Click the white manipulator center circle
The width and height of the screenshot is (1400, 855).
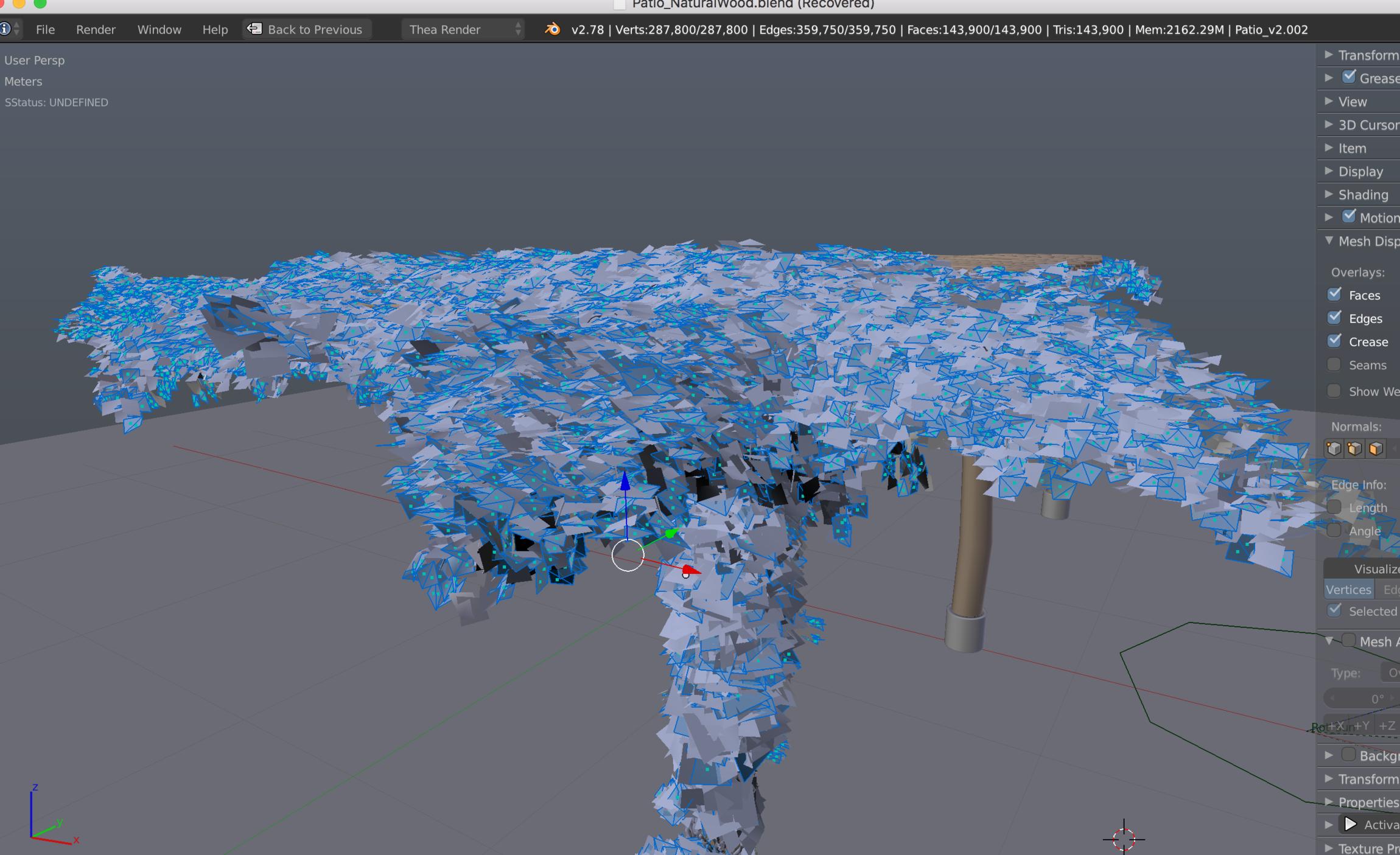click(x=628, y=555)
